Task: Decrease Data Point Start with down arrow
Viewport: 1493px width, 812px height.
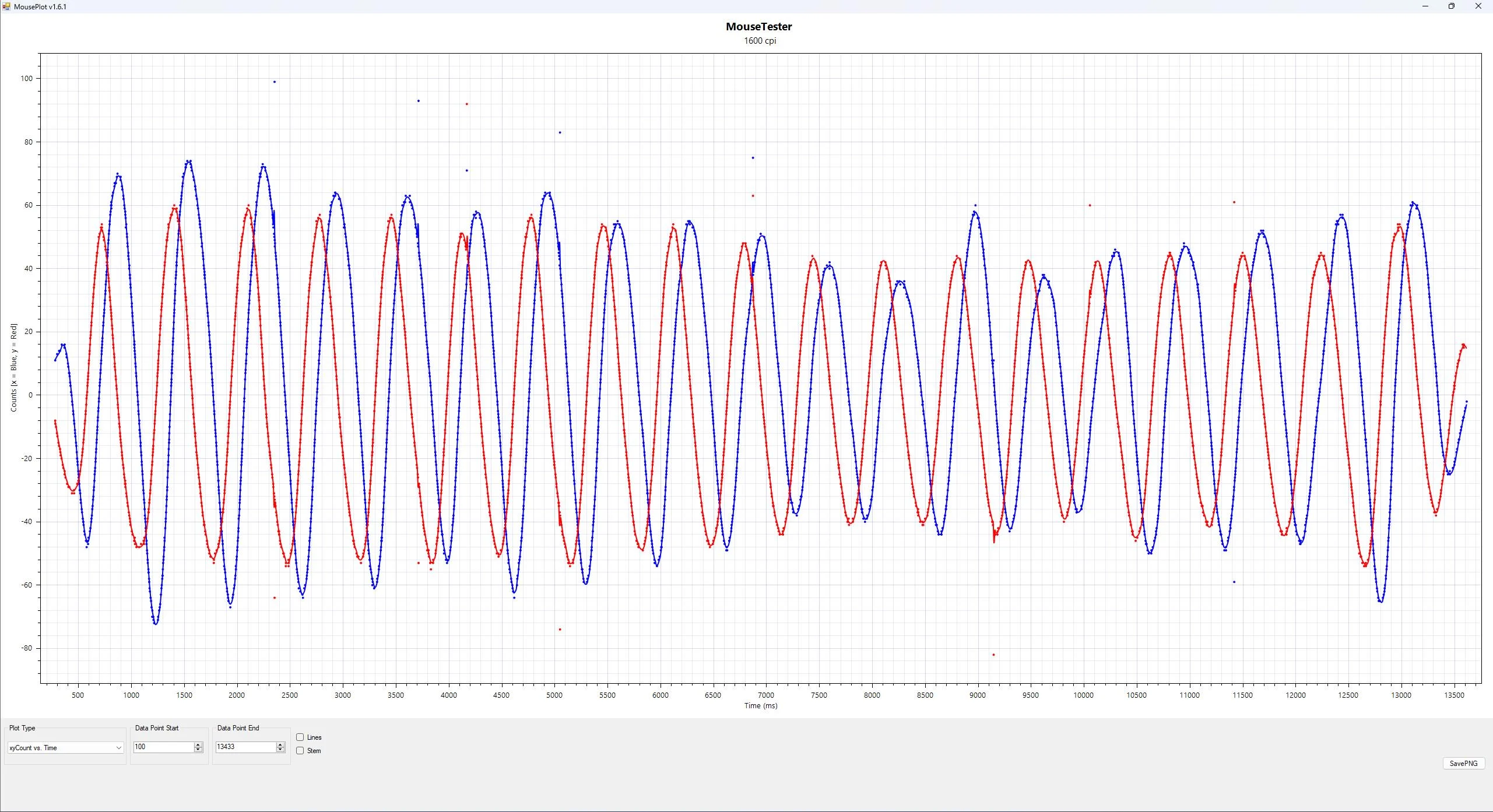Action: (198, 750)
